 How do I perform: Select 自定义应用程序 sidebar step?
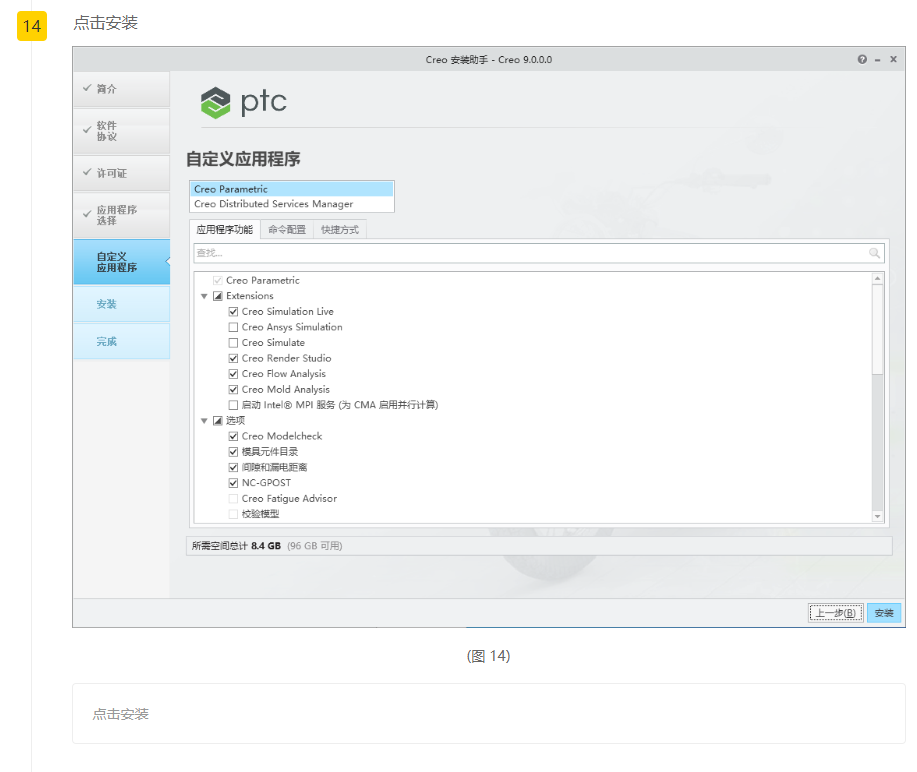coord(122,262)
